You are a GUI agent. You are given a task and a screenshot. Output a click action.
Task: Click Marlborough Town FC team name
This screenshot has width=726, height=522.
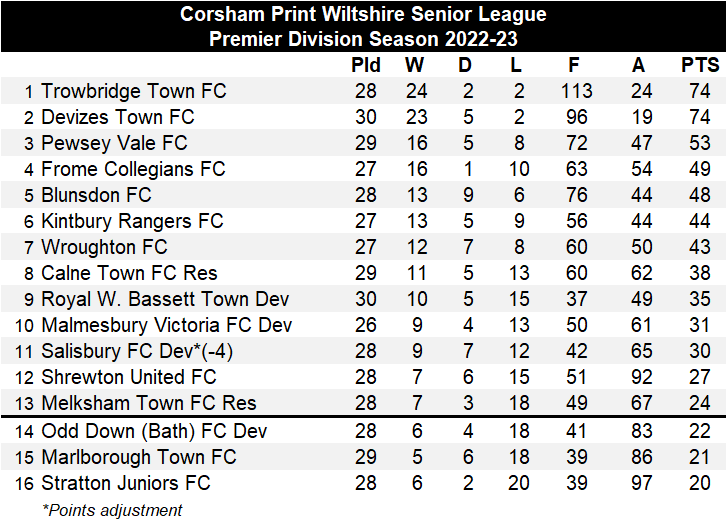pyautogui.click(x=139, y=457)
